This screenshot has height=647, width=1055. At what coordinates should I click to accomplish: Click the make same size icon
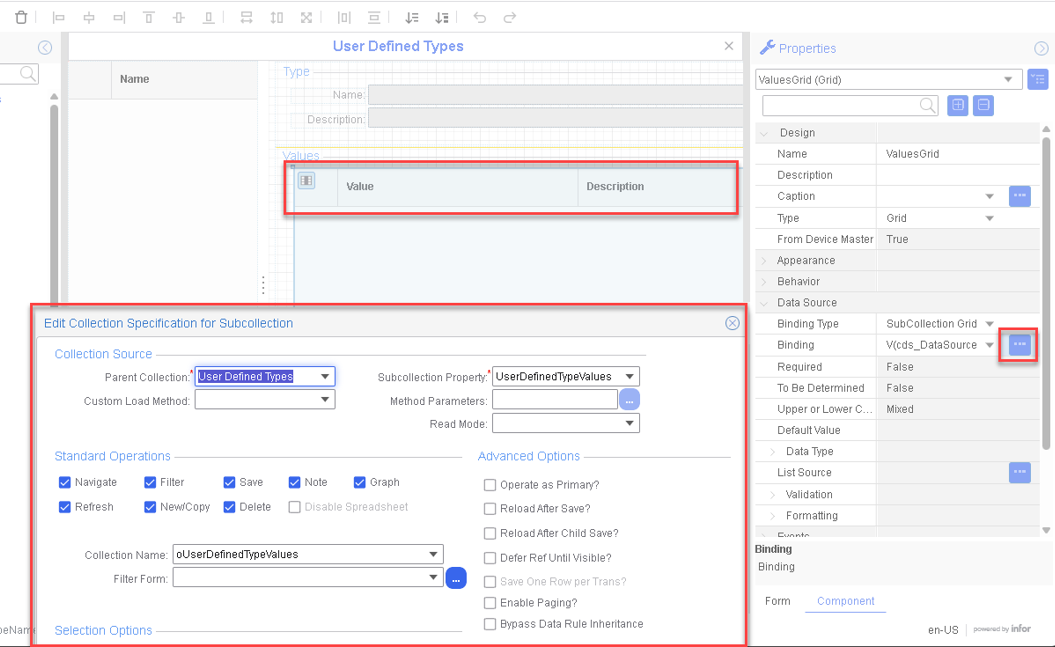(306, 17)
